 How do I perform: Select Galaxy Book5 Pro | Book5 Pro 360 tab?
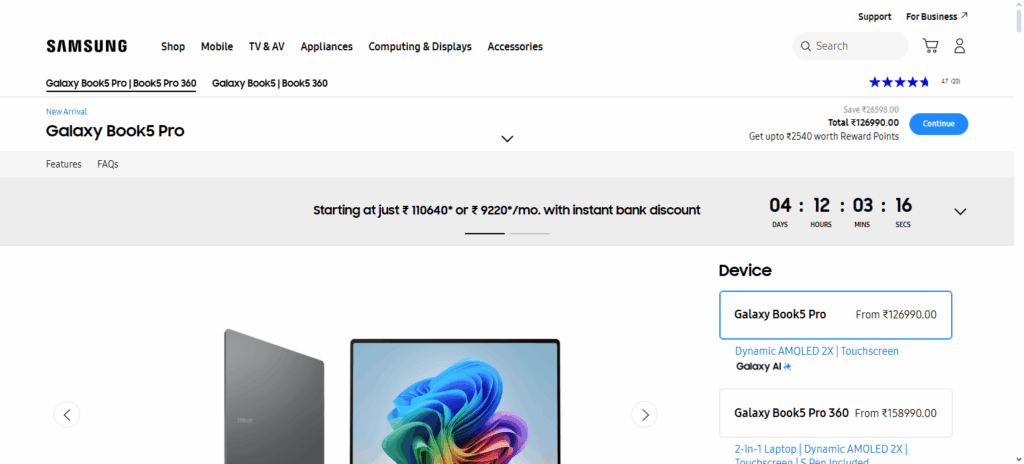point(121,84)
